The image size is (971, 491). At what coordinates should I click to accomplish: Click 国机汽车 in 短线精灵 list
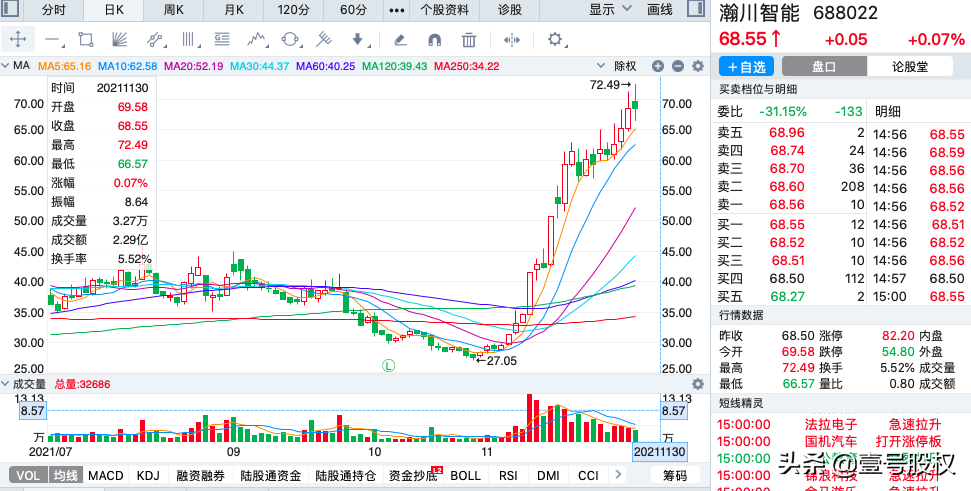click(x=830, y=441)
